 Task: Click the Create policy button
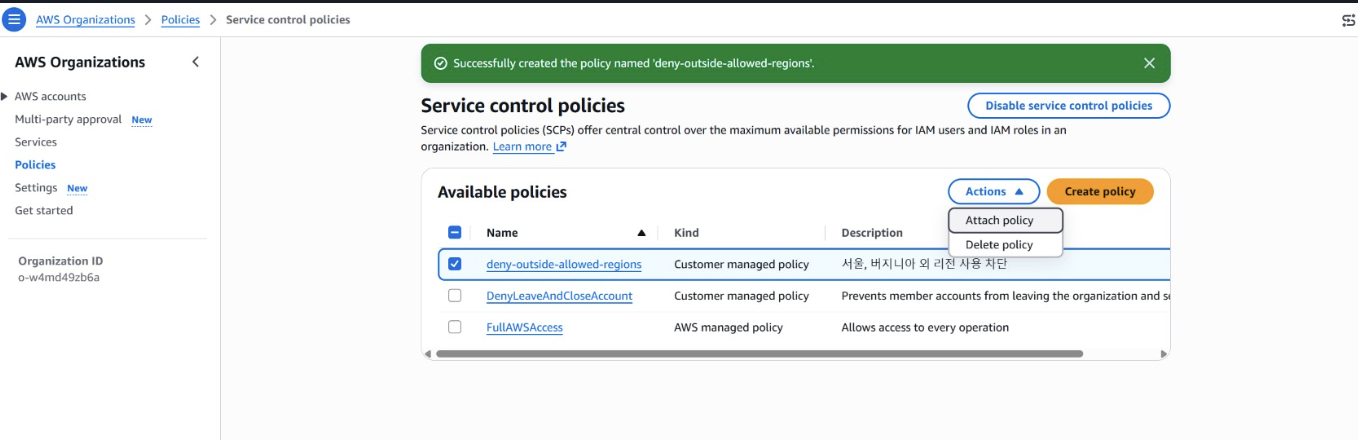tap(1100, 191)
